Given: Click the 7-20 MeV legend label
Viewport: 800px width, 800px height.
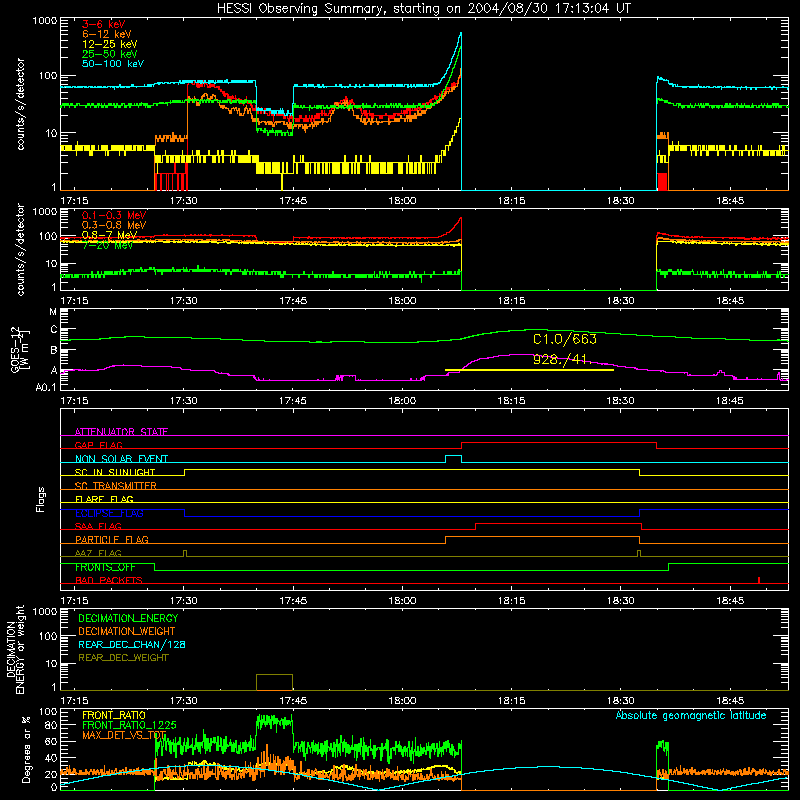Looking at the screenshot, I should [108, 245].
